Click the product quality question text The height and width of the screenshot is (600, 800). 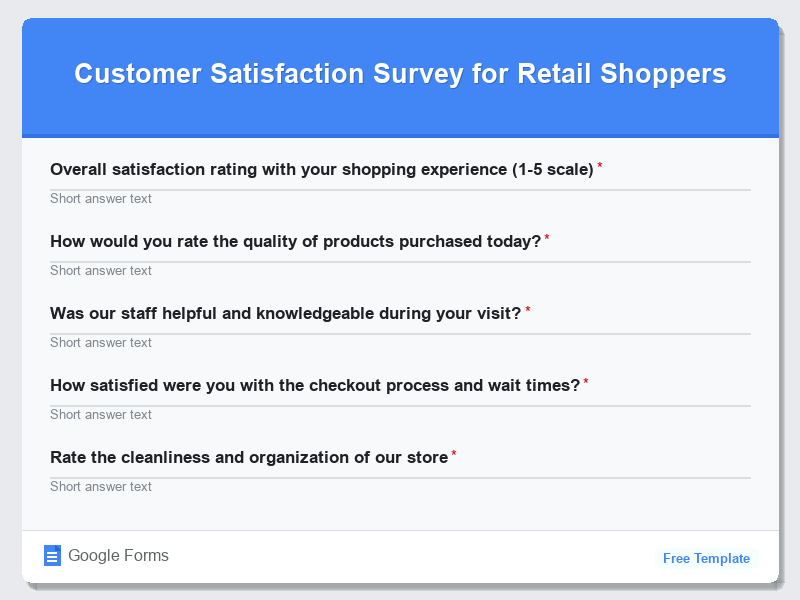(297, 241)
